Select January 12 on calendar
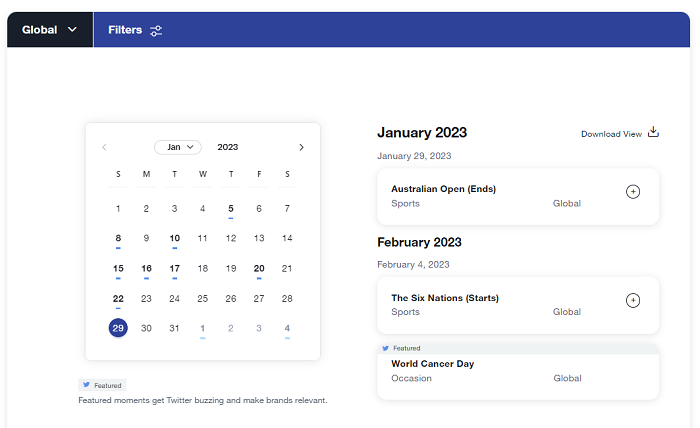The image size is (700, 428). click(231, 238)
